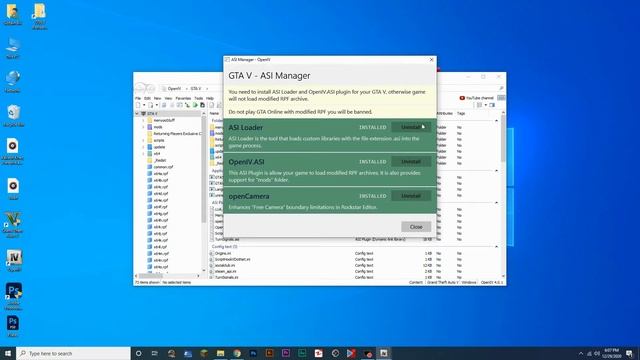Open the Edit menu in OpenIV
This screenshot has height=360, width=640.
[147, 98]
